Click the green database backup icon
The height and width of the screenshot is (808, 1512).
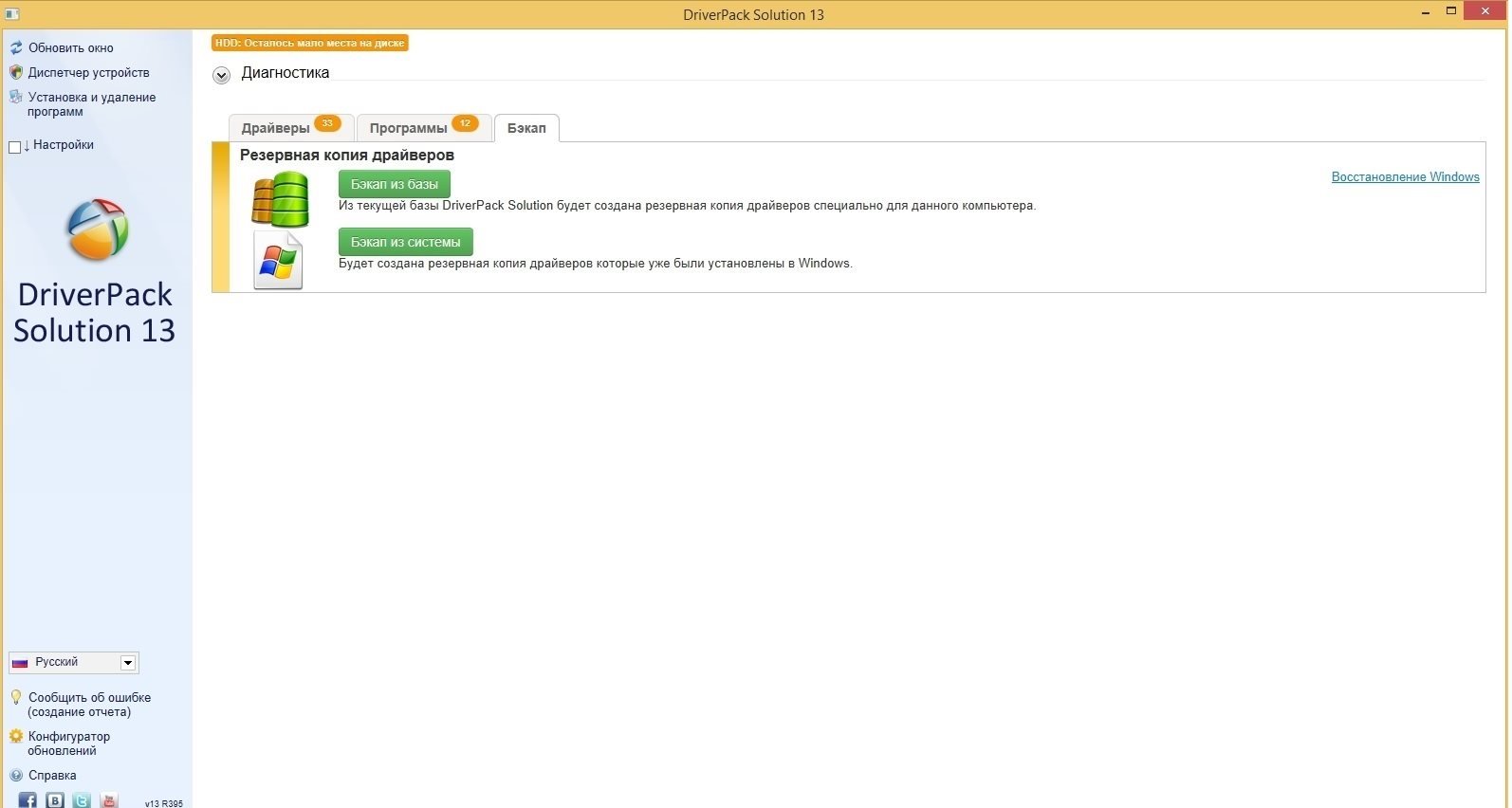[x=280, y=199]
